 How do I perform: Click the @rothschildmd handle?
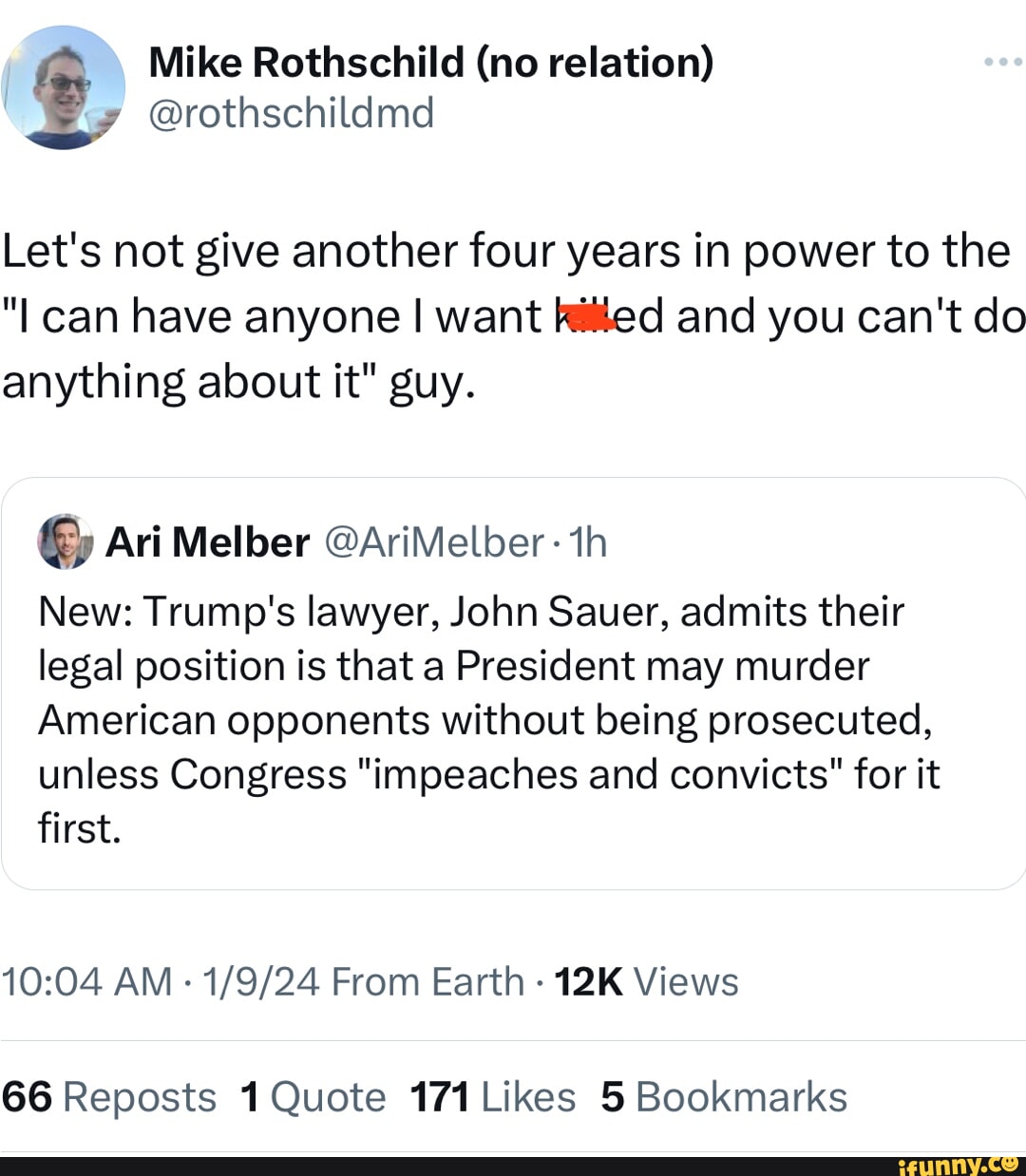click(292, 113)
